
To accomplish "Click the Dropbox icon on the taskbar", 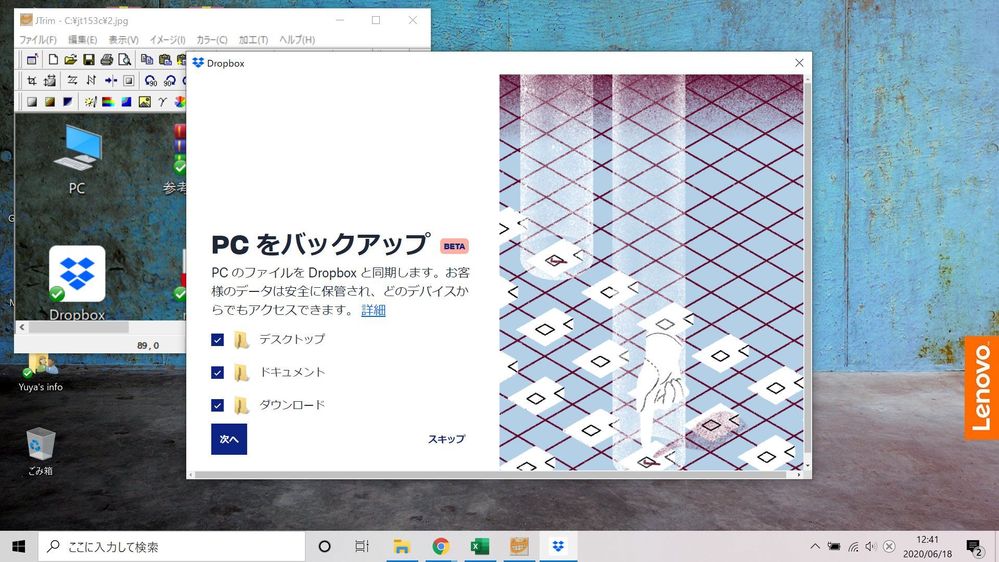I will [559, 547].
